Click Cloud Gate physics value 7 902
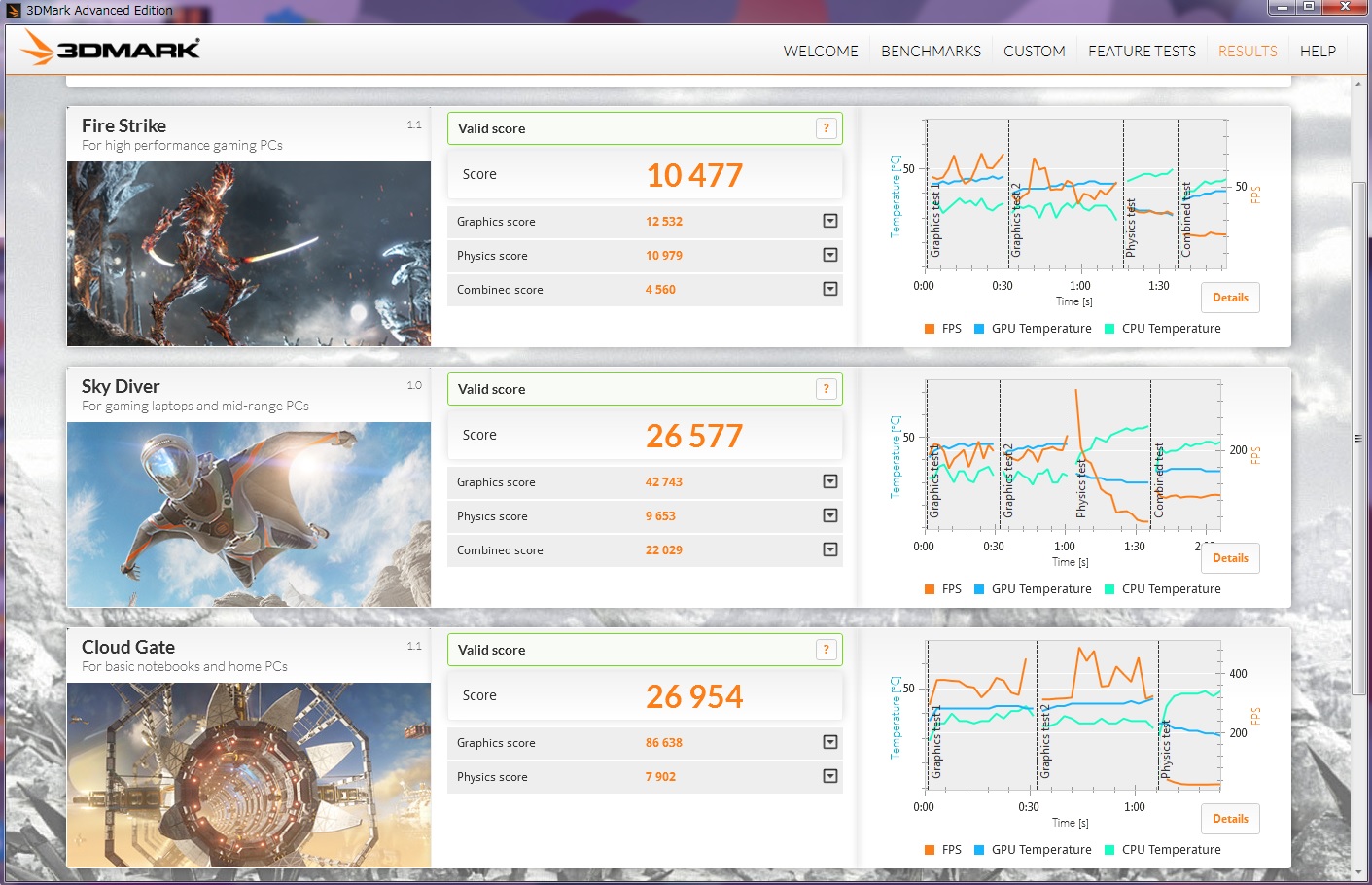This screenshot has height=885, width=1372. (x=660, y=777)
